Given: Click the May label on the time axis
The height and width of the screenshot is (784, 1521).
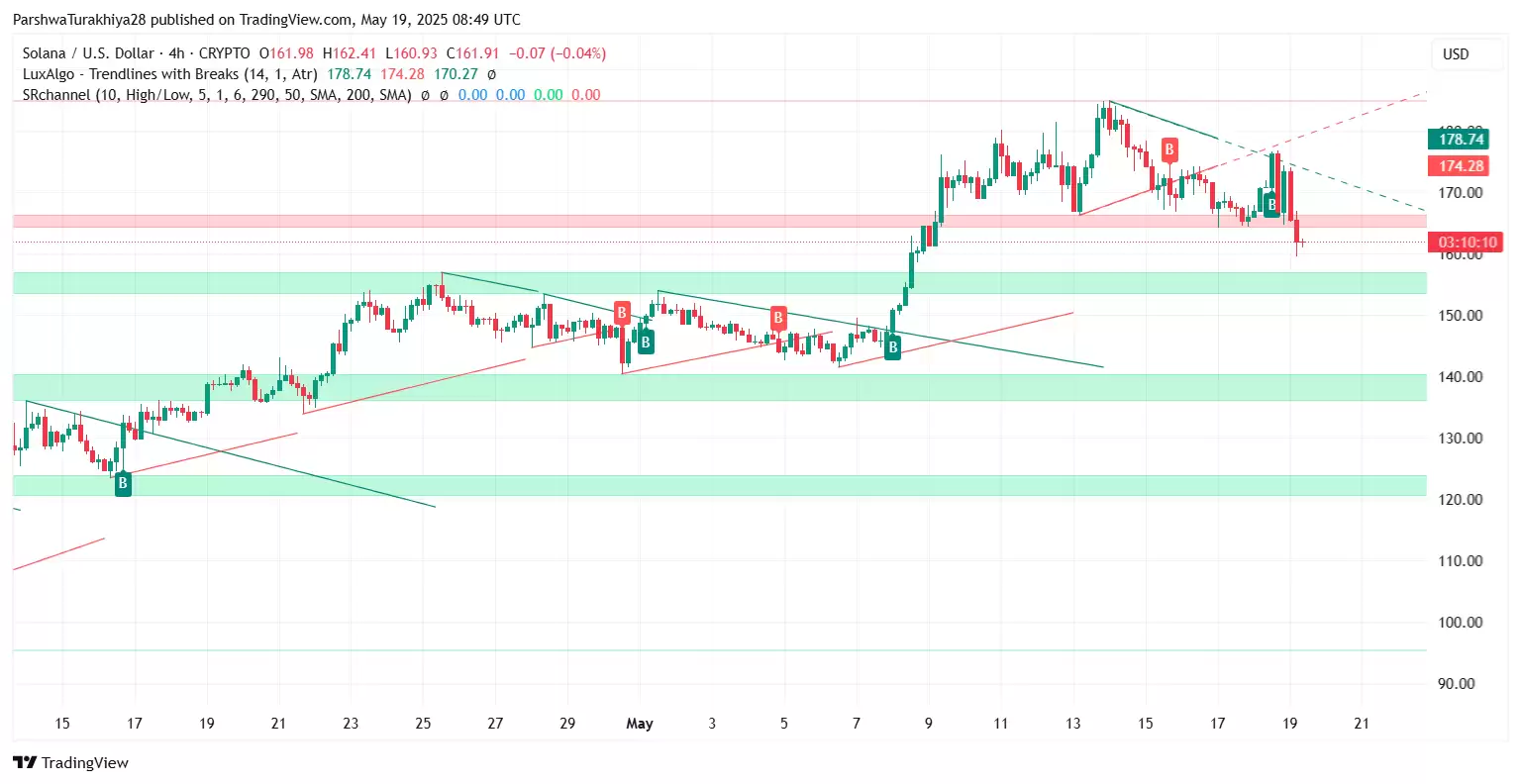Looking at the screenshot, I should click(x=640, y=724).
